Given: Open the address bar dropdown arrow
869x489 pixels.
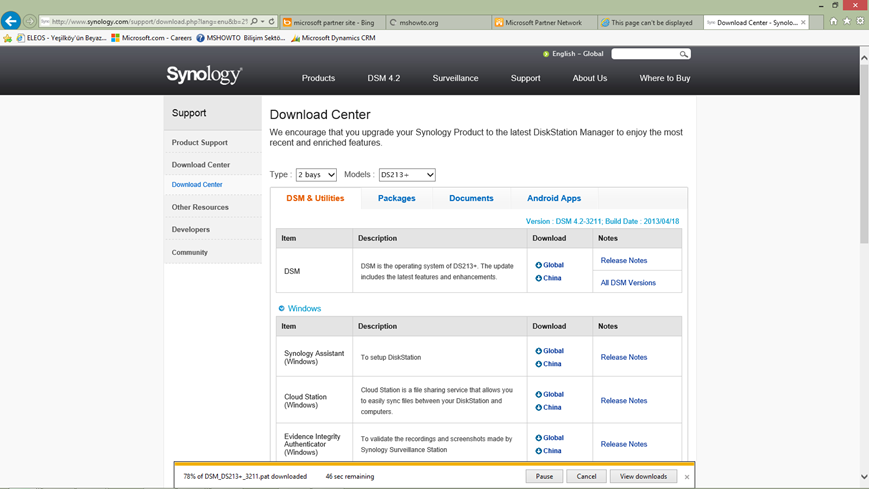Looking at the screenshot, I should pos(263,22).
